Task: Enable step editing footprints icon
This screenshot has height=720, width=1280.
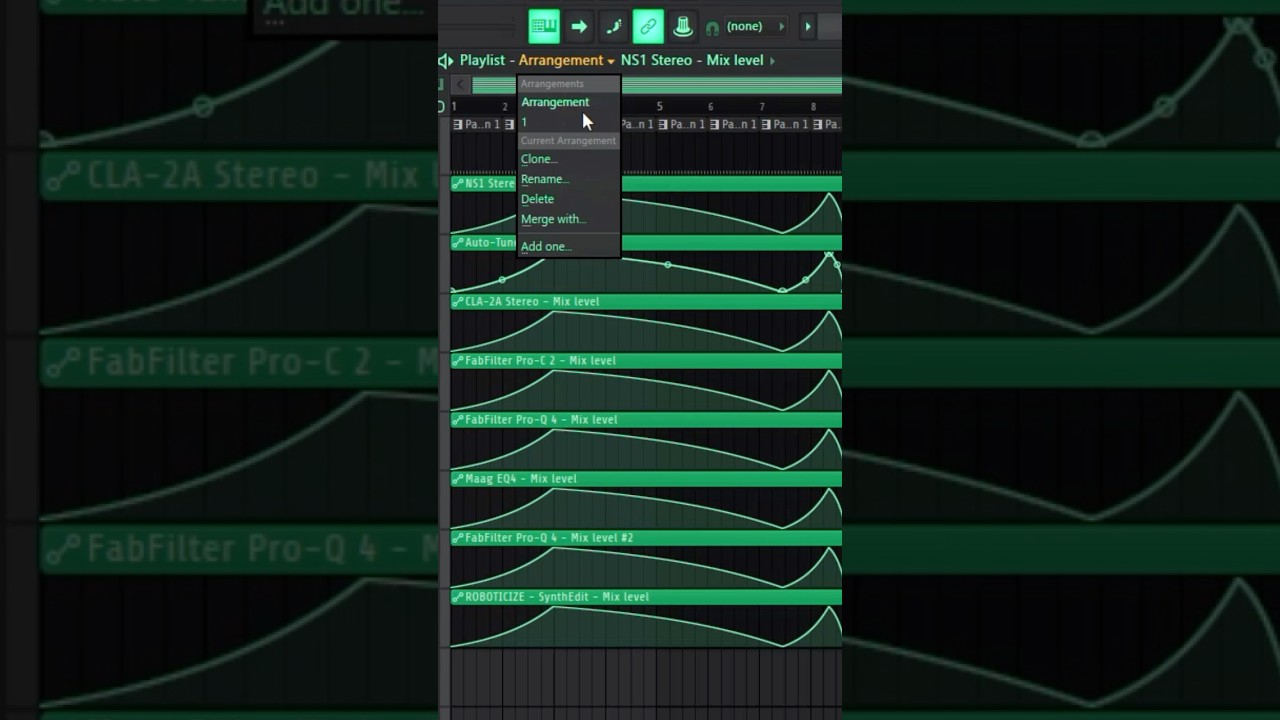Action: (614, 27)
